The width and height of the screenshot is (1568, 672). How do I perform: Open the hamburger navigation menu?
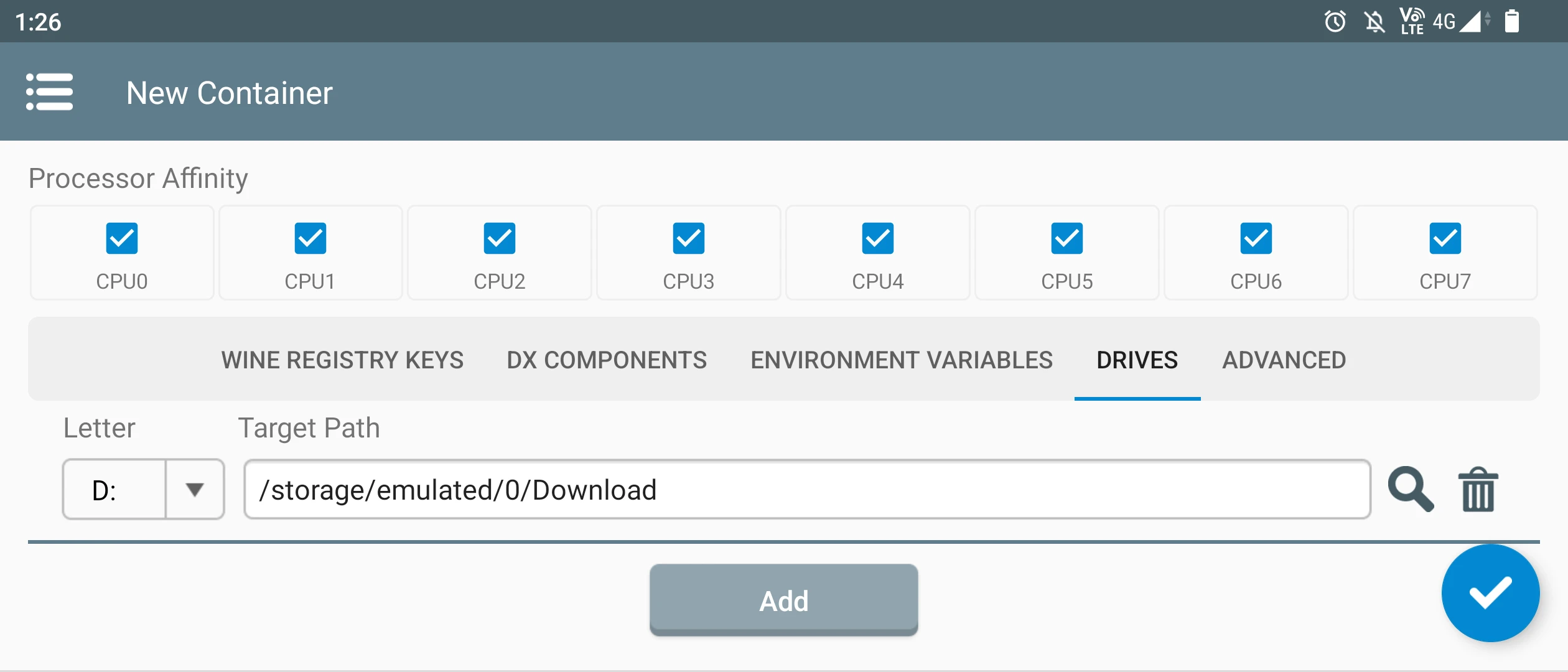[50, 92]
